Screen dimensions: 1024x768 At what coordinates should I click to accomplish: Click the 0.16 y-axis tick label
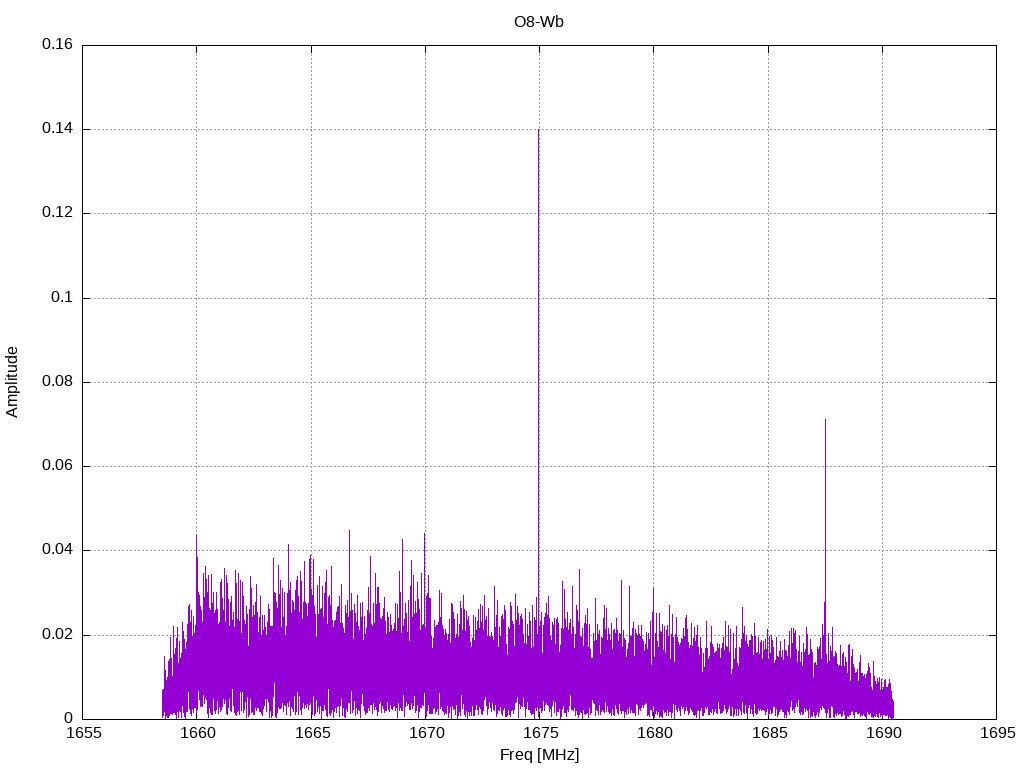[56, 45]
